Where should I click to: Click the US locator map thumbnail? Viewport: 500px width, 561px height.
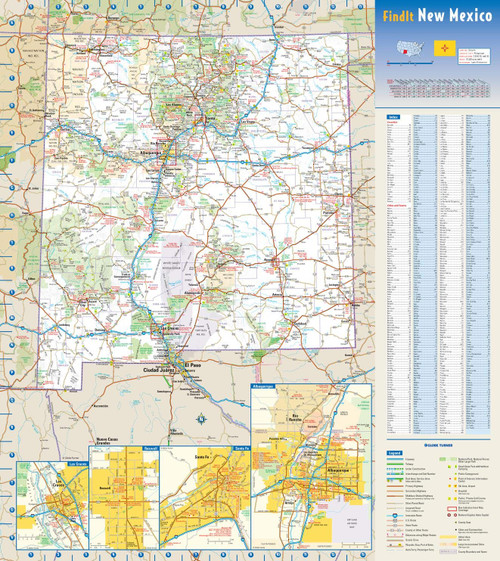pos(410,48)
